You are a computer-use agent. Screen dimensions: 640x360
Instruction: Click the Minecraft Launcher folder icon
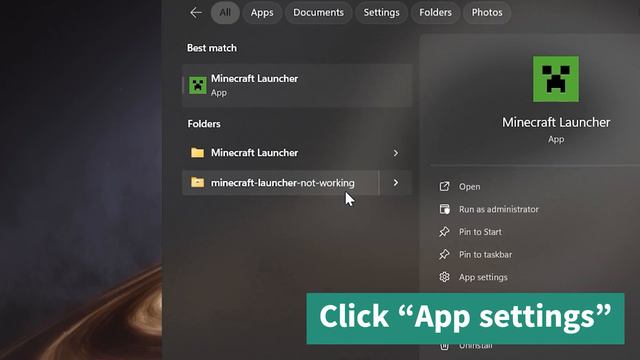point(198,153)
